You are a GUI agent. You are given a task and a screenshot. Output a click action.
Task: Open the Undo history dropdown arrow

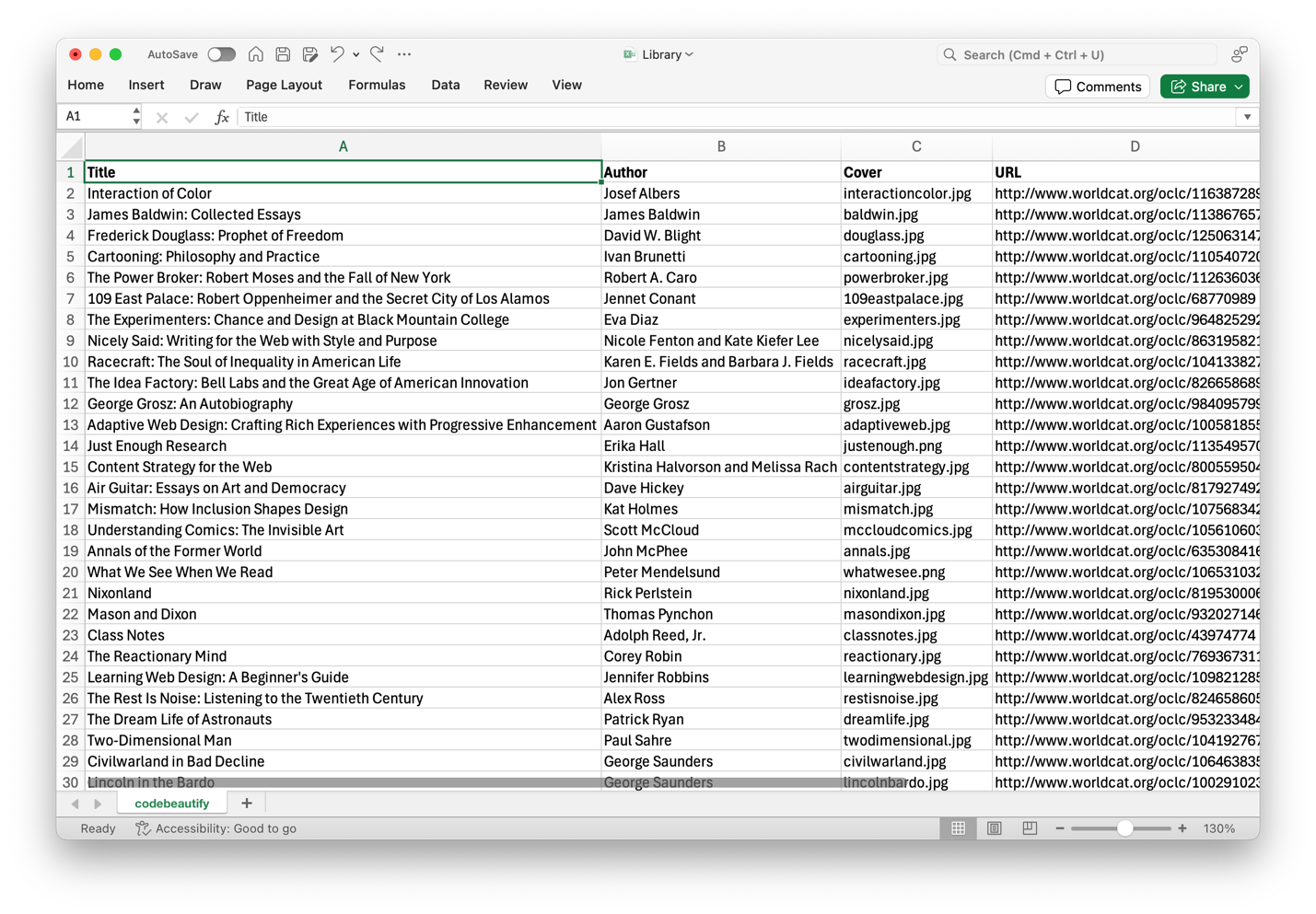click(356, 54)
